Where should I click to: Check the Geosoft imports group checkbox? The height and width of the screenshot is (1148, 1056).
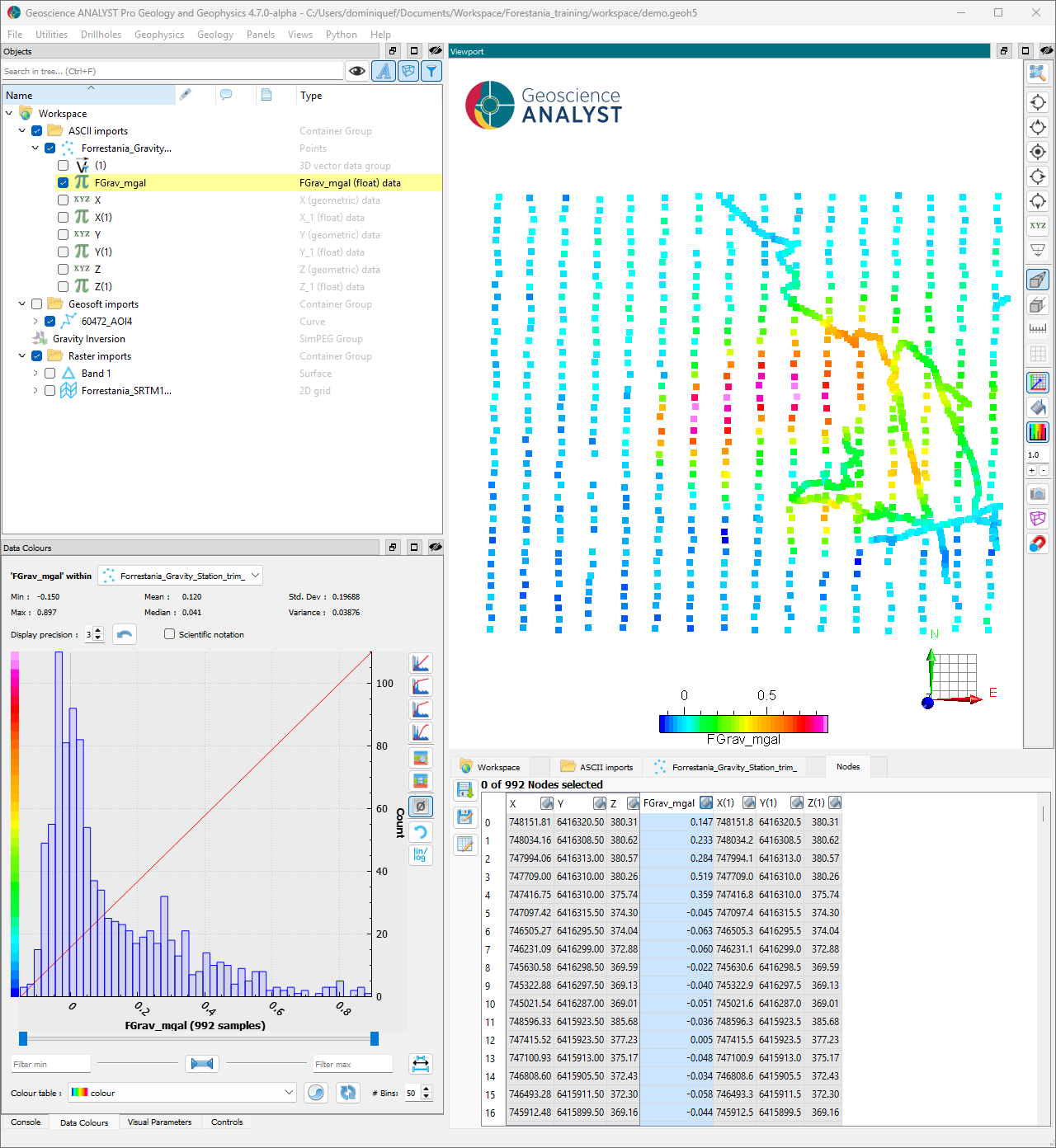click(x=37, y=304)
